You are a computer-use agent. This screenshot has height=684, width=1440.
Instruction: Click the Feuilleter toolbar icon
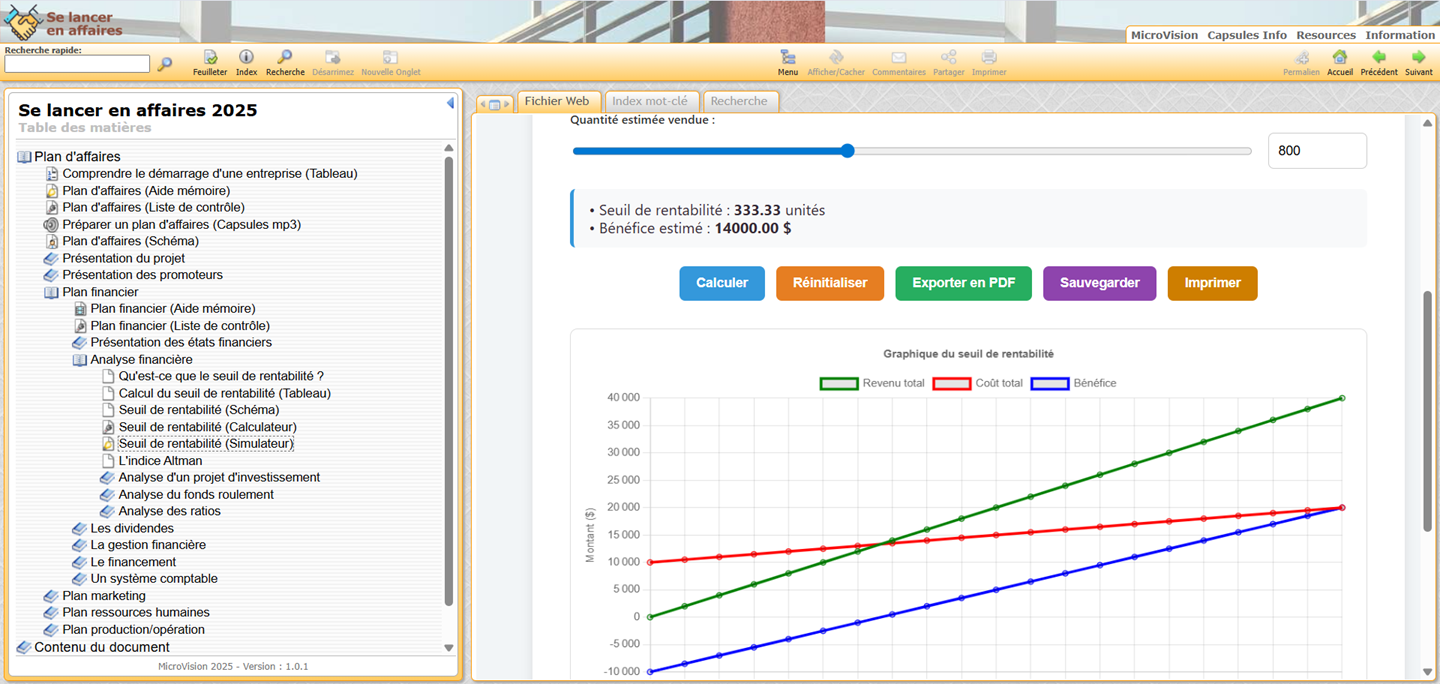tap(210, 58)
